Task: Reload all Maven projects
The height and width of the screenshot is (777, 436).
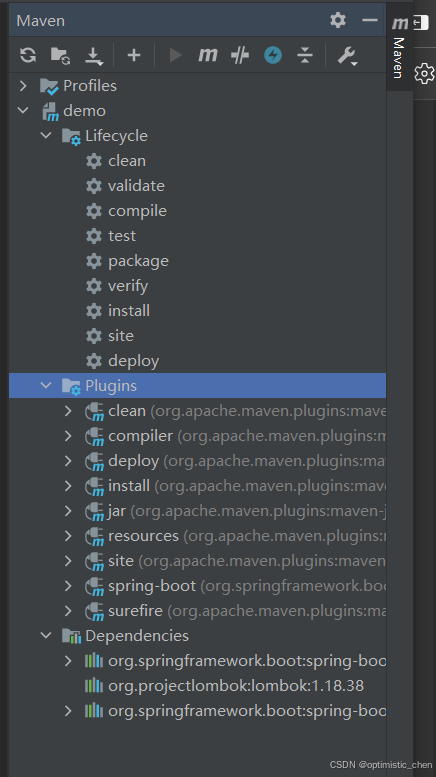Action: (x=28, y=55)
